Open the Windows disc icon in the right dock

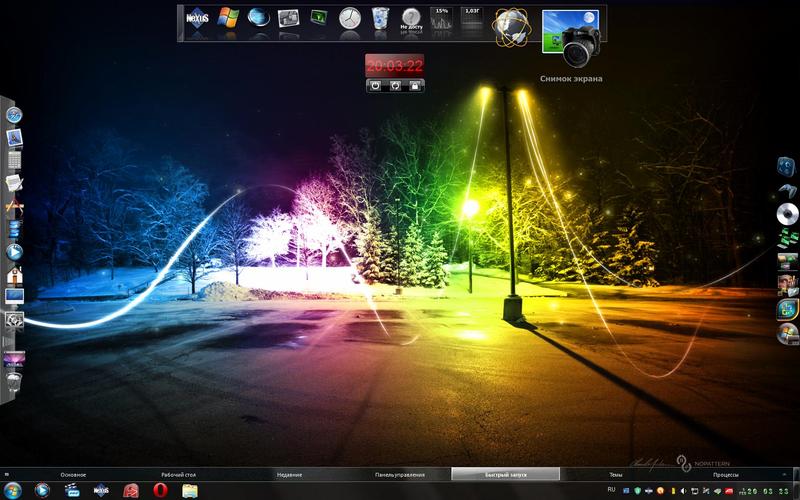pos(787,334)
